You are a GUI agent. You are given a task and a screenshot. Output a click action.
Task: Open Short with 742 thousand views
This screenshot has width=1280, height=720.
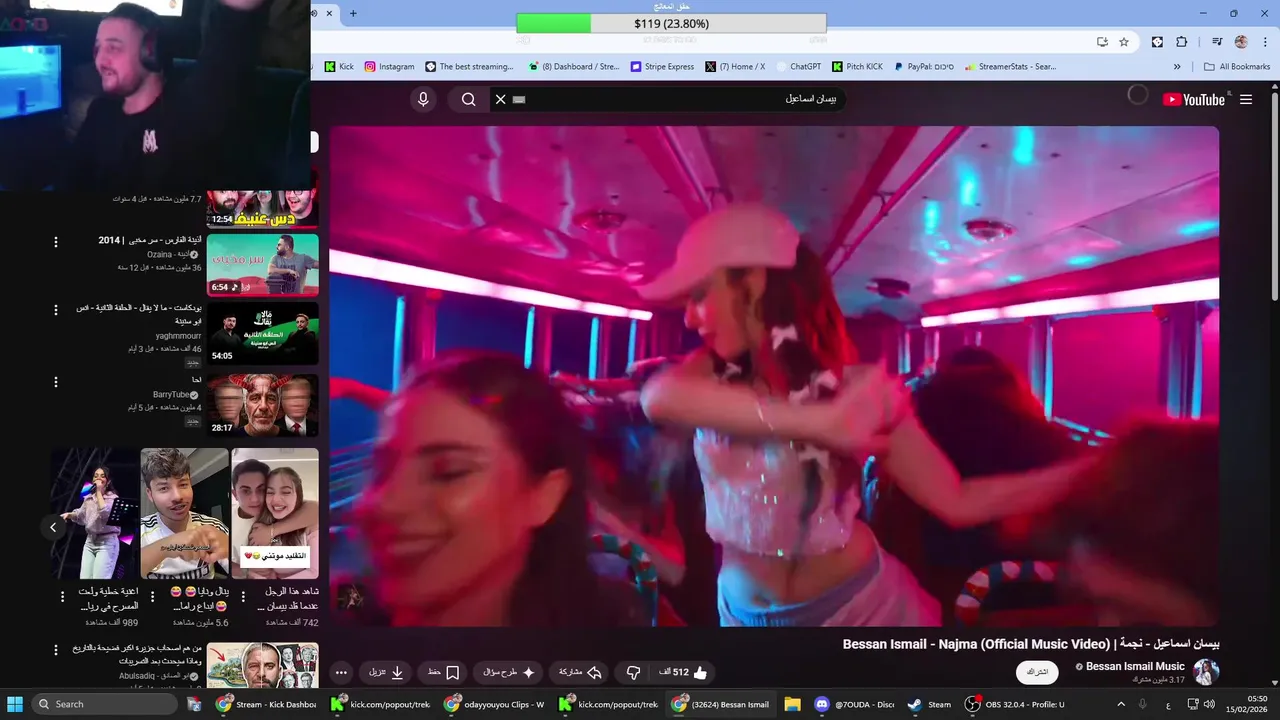click(x=275, y=513)
